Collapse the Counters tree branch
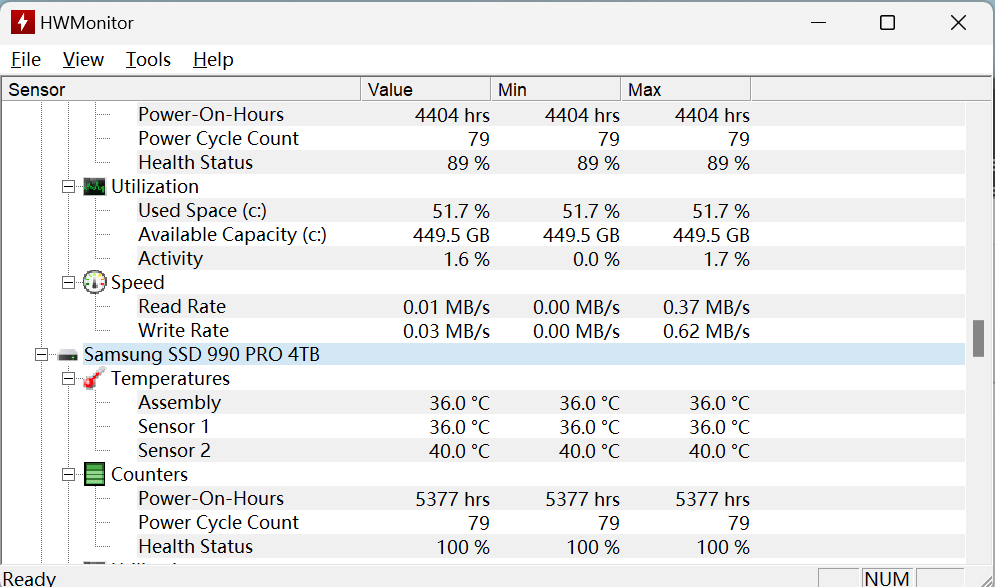995x587 pixels. (x=68, y=475)
